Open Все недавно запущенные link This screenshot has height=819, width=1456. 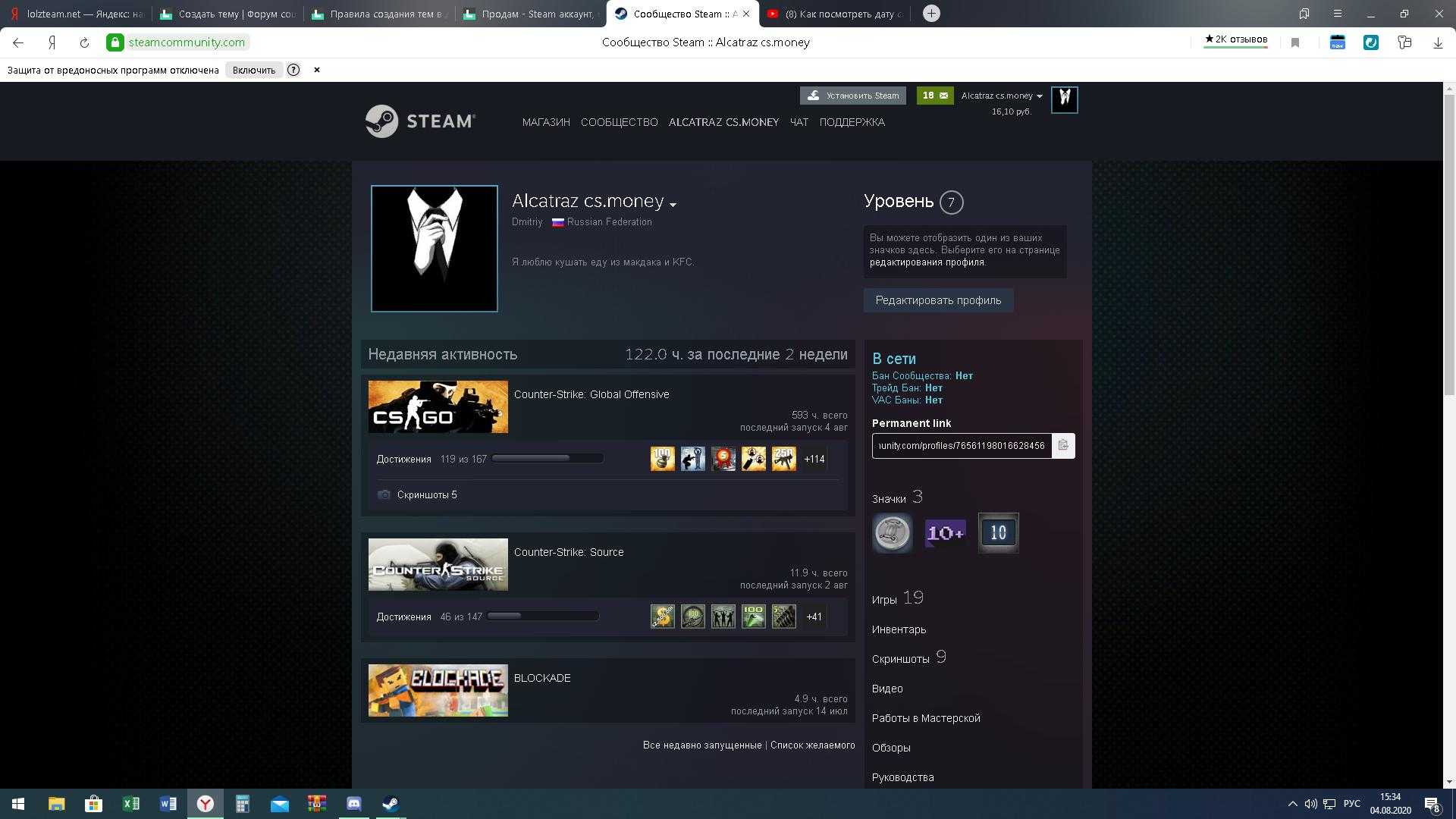click(702, 745)
